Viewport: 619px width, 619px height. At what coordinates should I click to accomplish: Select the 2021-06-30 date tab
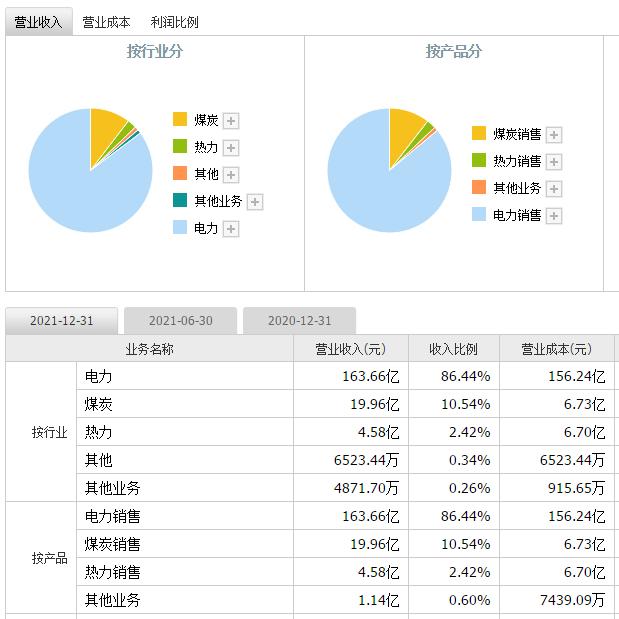point(180,321)
